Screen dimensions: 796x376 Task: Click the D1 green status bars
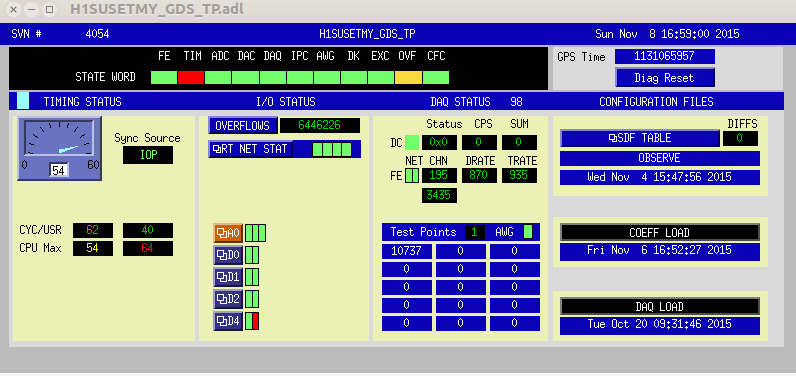[252, 277]
